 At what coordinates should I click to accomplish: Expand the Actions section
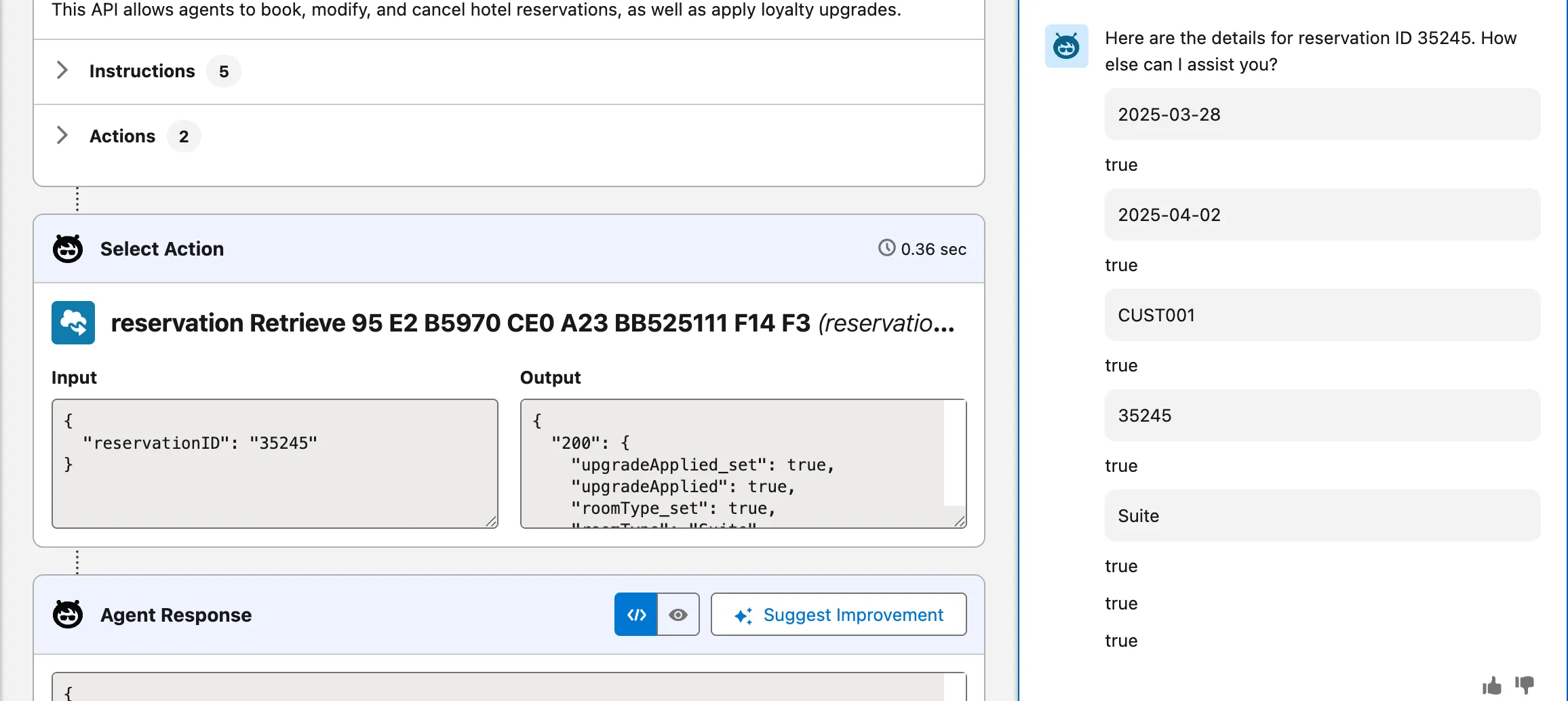[62, 136]
